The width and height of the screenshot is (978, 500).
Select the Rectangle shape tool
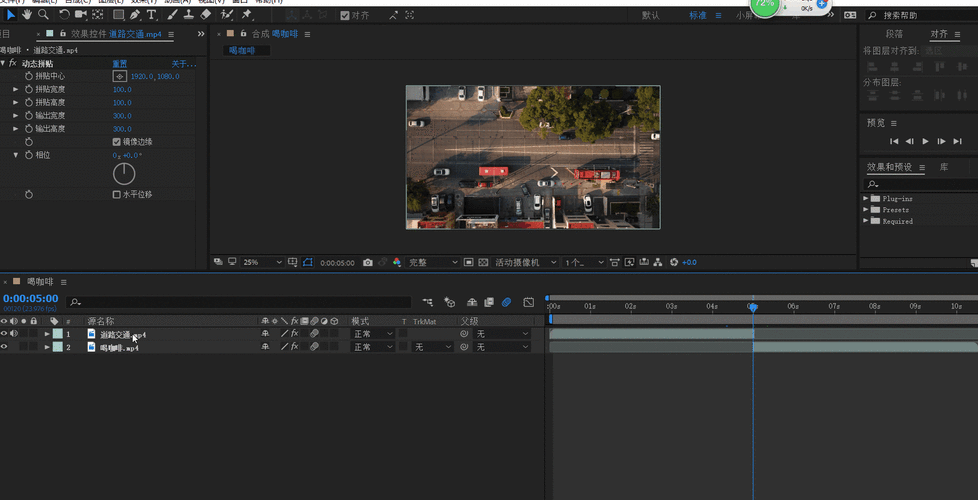click(119, 14)
